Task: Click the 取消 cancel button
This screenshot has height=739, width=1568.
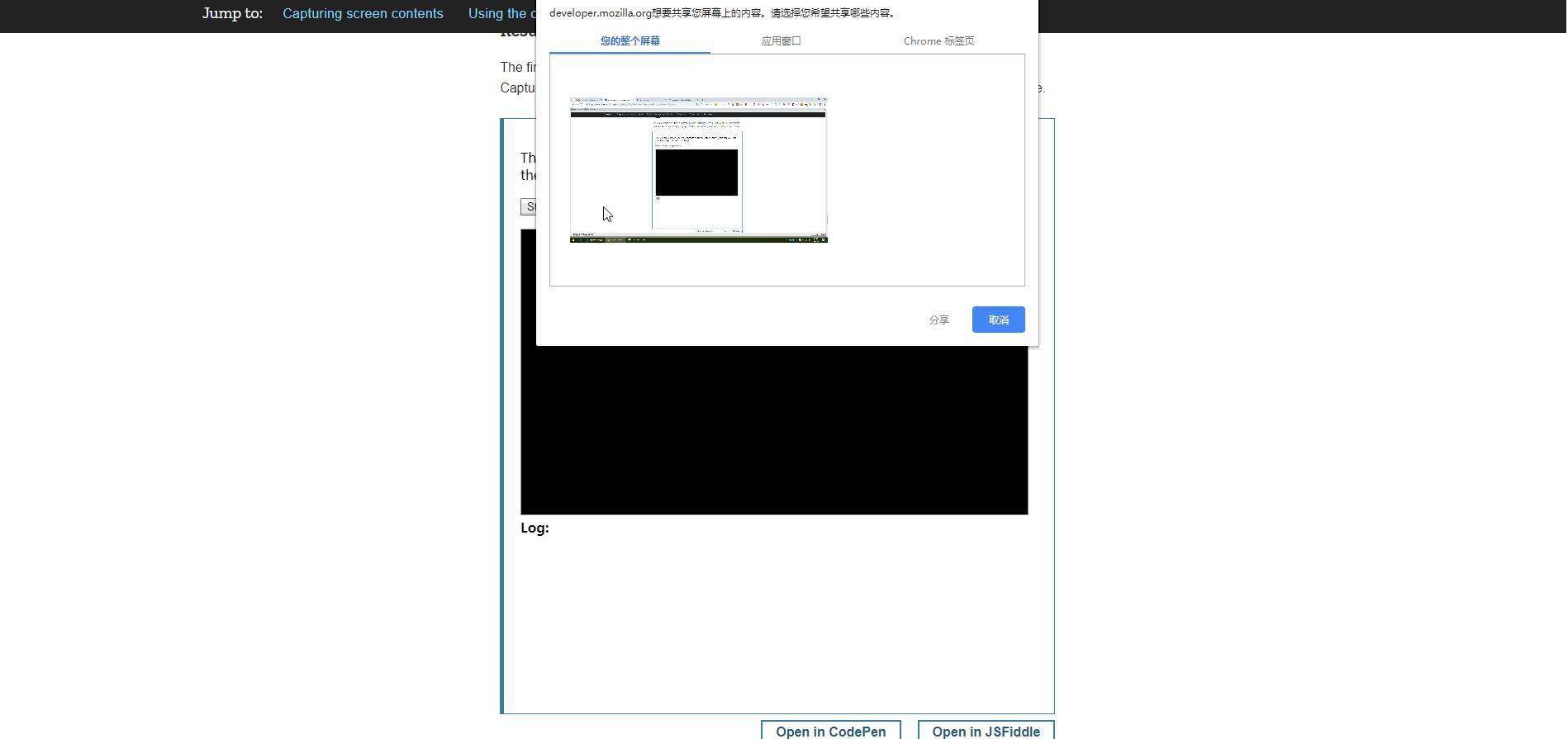Action: coord(998,320)
